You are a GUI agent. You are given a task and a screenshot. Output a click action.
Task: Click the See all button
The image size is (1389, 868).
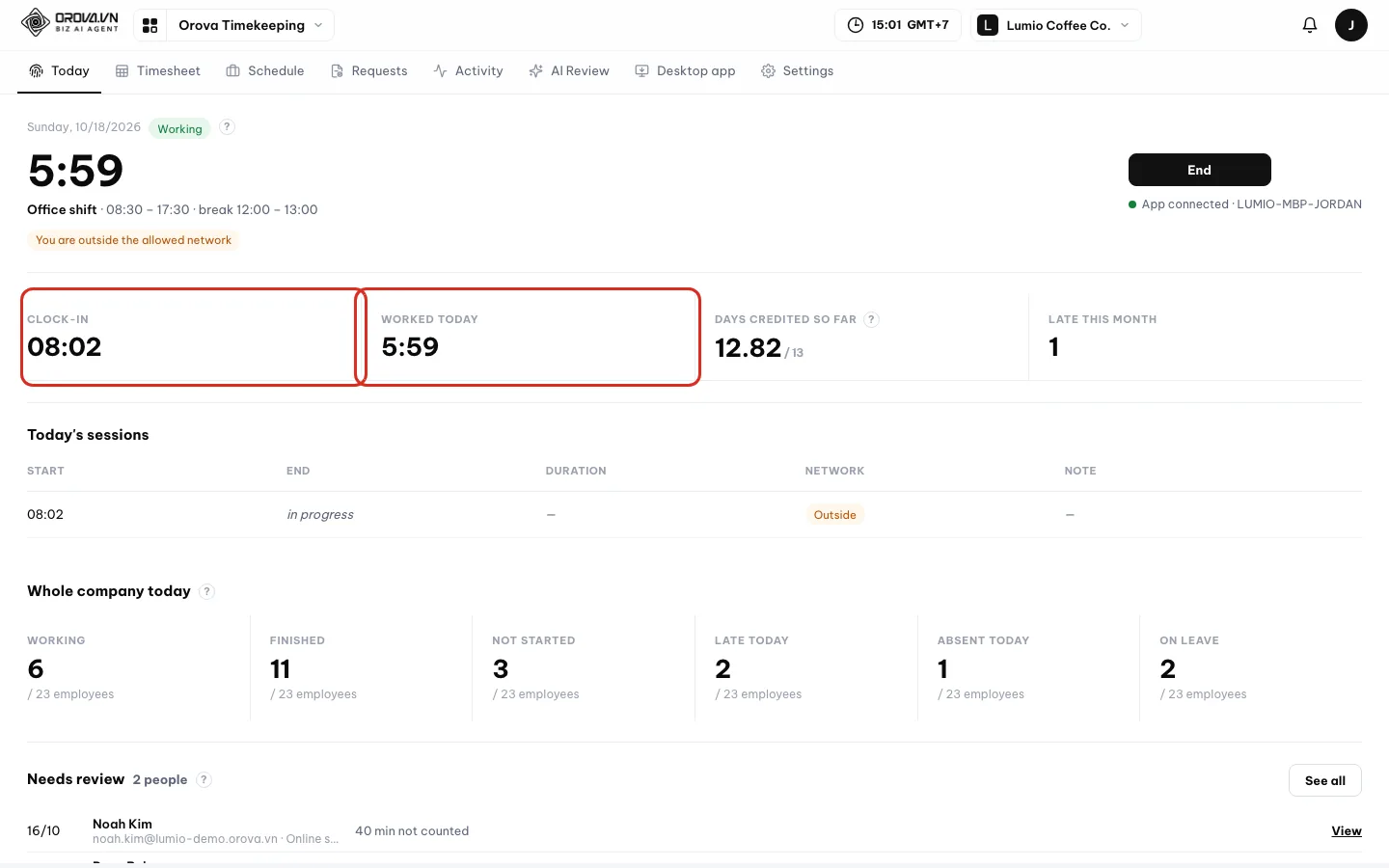click(x=1324, y=780)
